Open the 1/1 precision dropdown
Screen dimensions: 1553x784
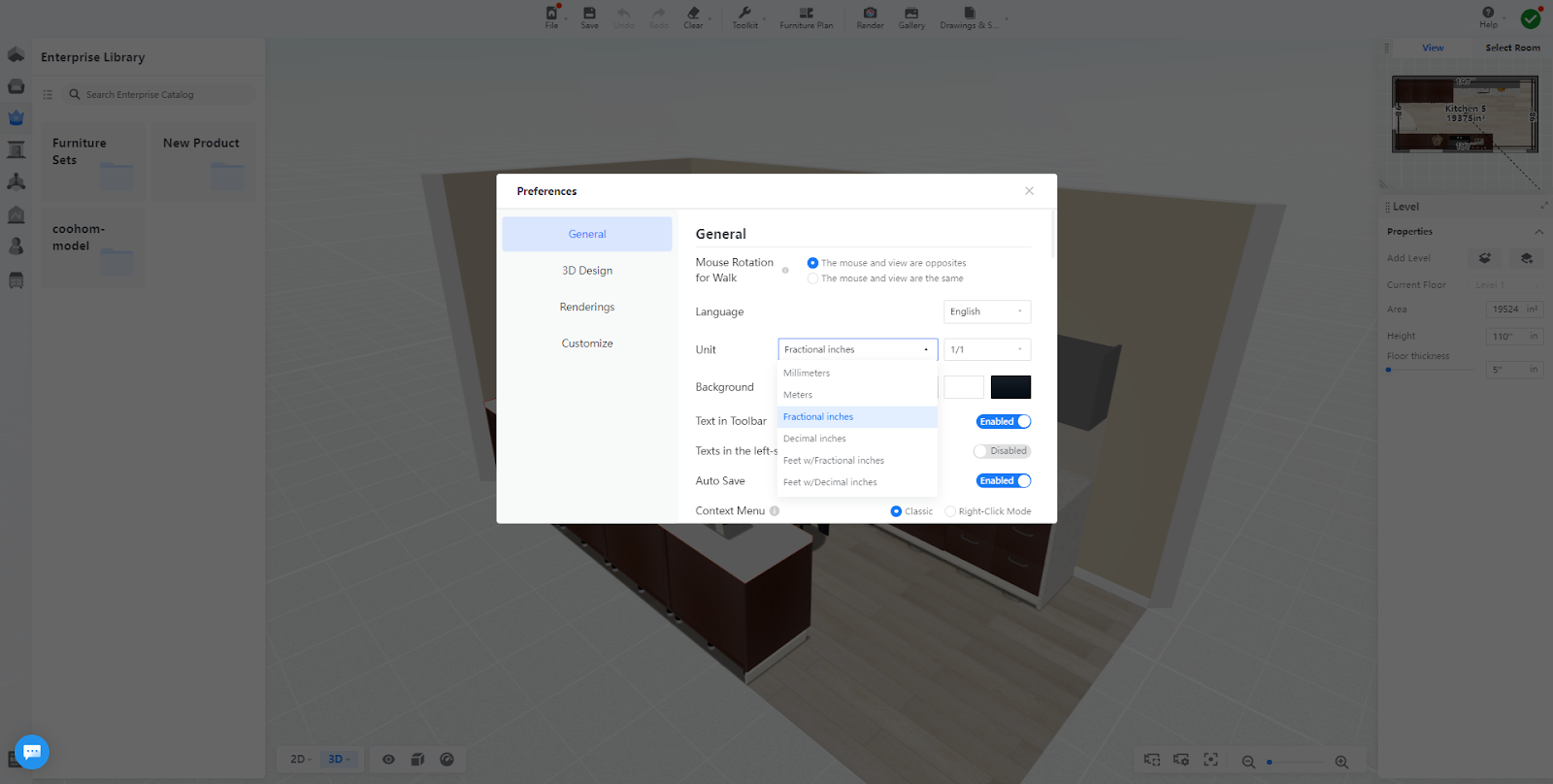tap(986, 349)
